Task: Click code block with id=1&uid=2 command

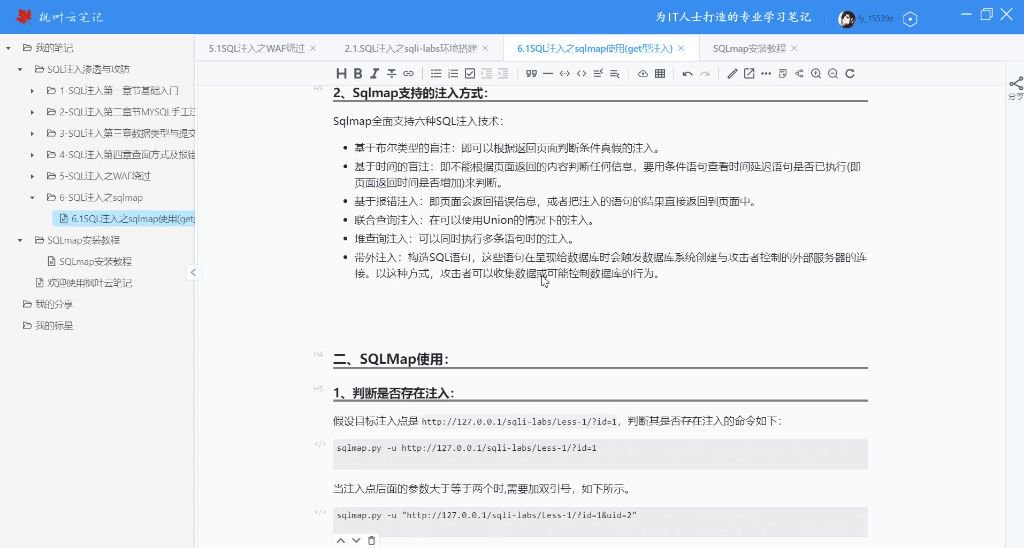Action: tap(600, 521)
